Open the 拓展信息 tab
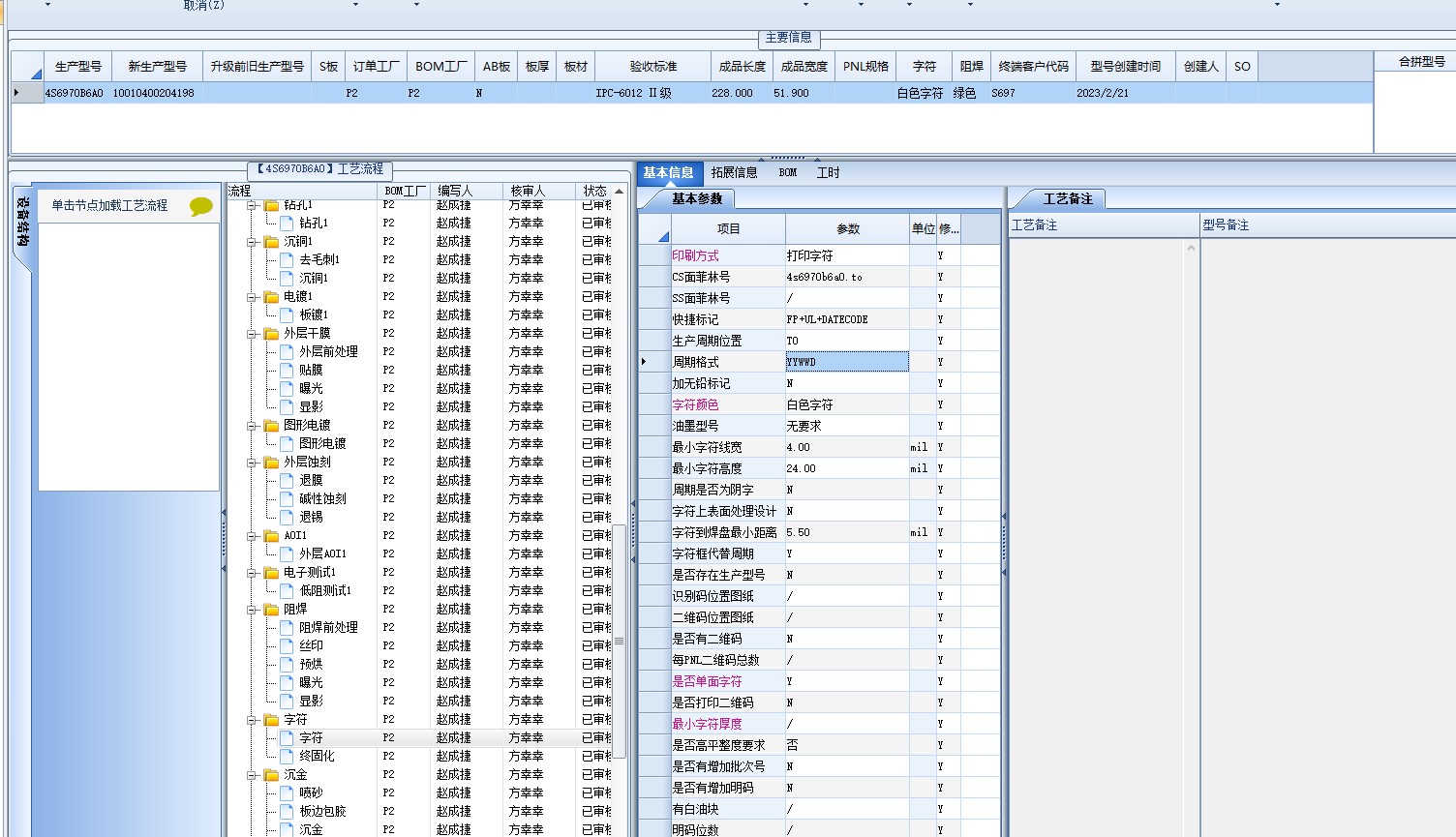This screenshot has width=1456, height=837. click(734, 172)
